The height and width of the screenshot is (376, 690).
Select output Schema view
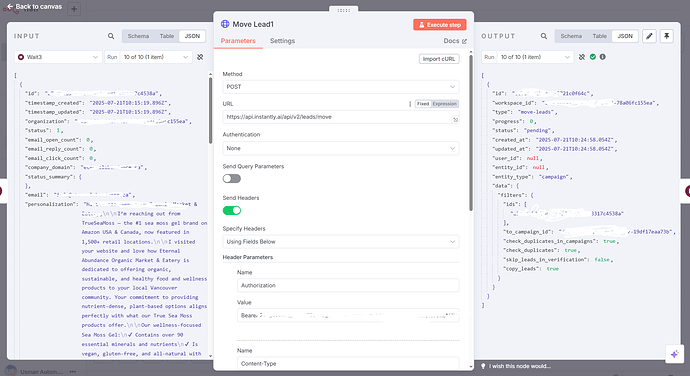tap(571, 36)
